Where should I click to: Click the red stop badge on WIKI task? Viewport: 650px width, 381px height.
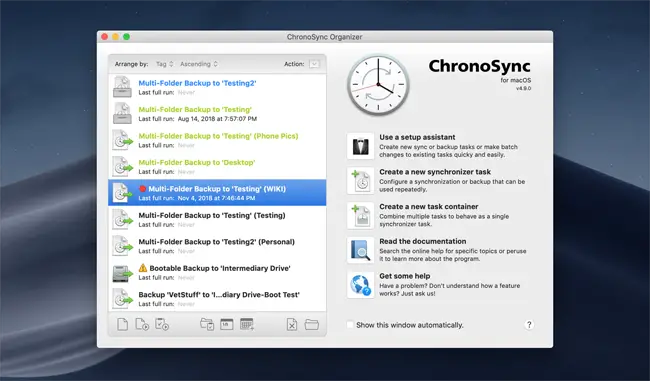click(x=142, y=189)
